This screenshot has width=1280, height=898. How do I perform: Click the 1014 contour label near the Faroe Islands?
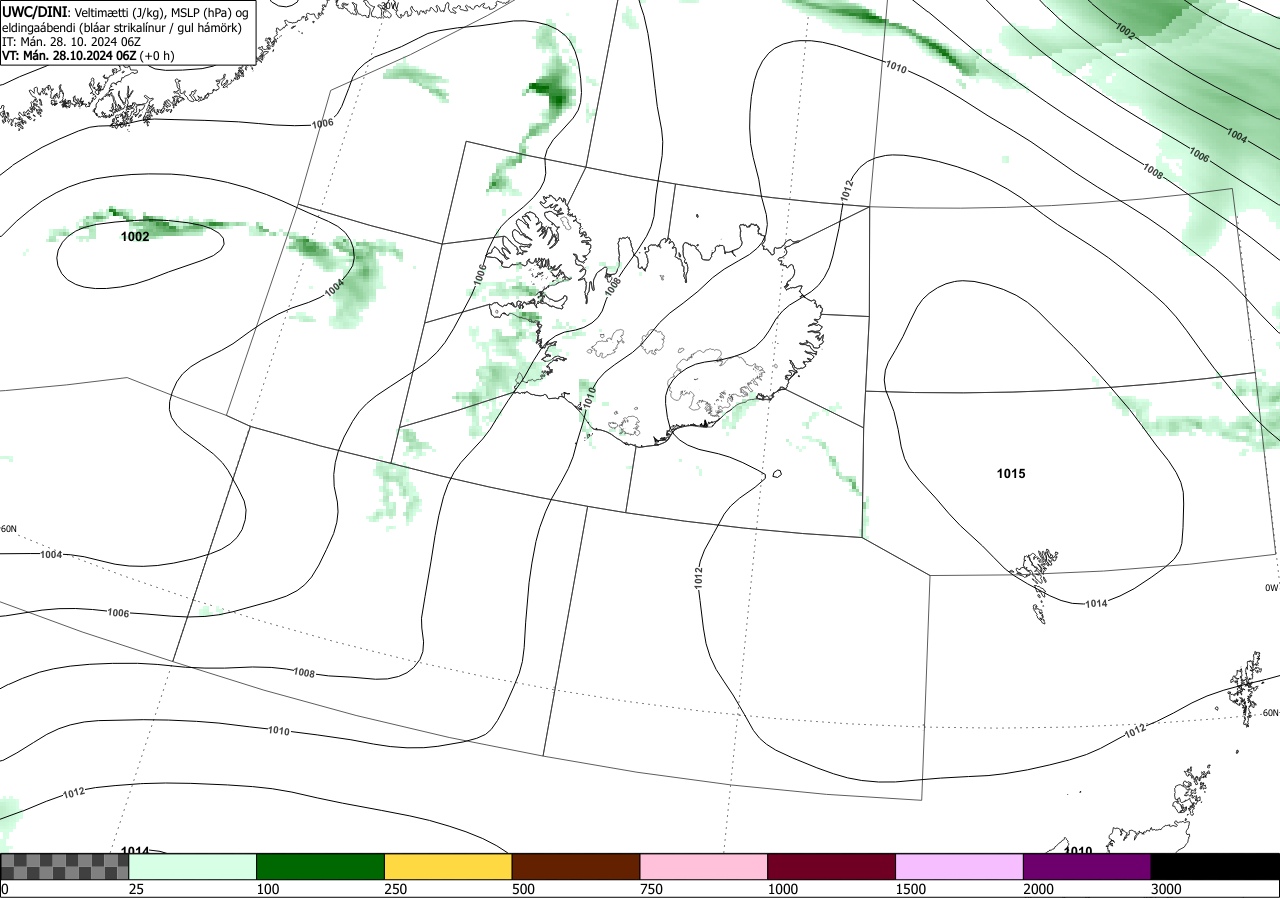pyautogui.click(x=1096, y=602)
